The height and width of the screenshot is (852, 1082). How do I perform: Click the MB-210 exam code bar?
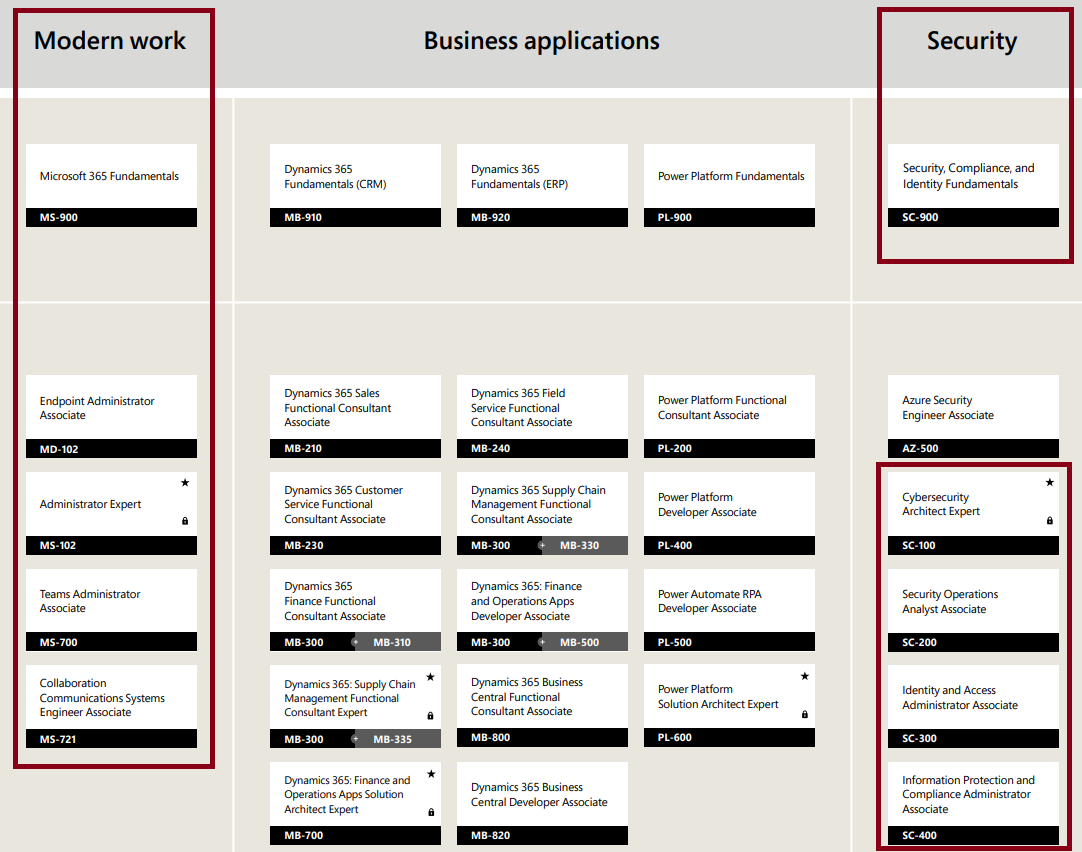click(355, 448)
